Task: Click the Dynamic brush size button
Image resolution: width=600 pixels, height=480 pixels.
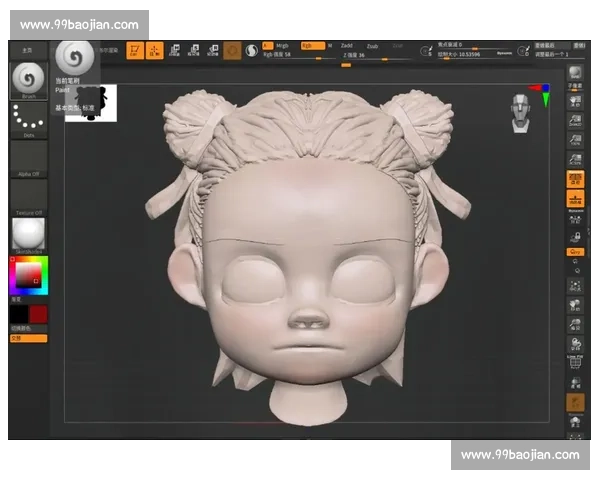Action: pyautogui.click(x=504, y=54)
